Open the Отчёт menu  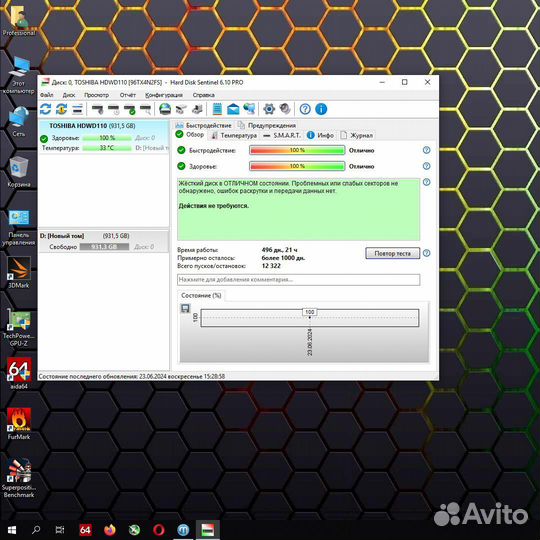tap(128, 95)
